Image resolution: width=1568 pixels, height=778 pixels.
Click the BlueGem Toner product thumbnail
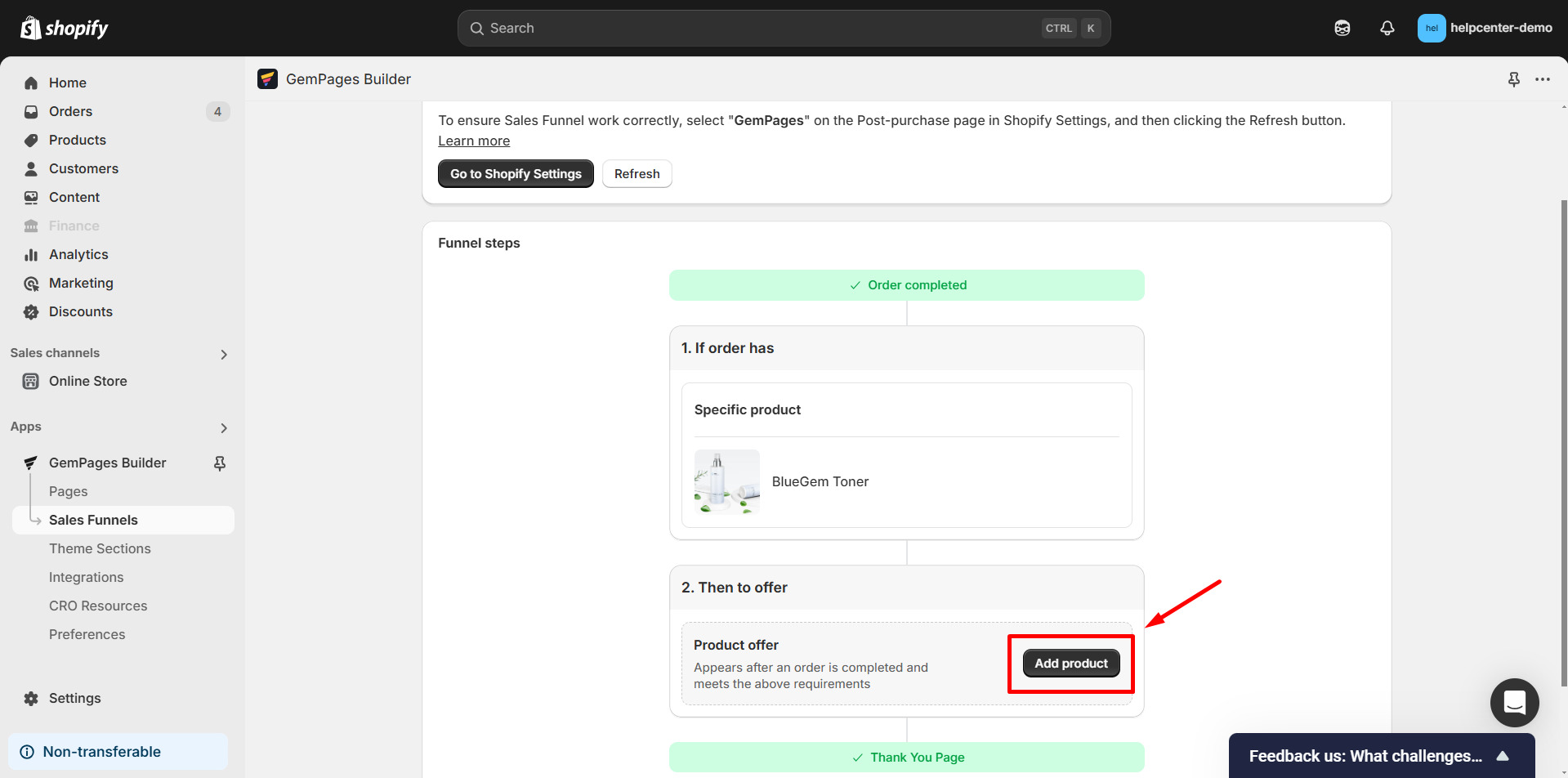click(x=726, y=482)
